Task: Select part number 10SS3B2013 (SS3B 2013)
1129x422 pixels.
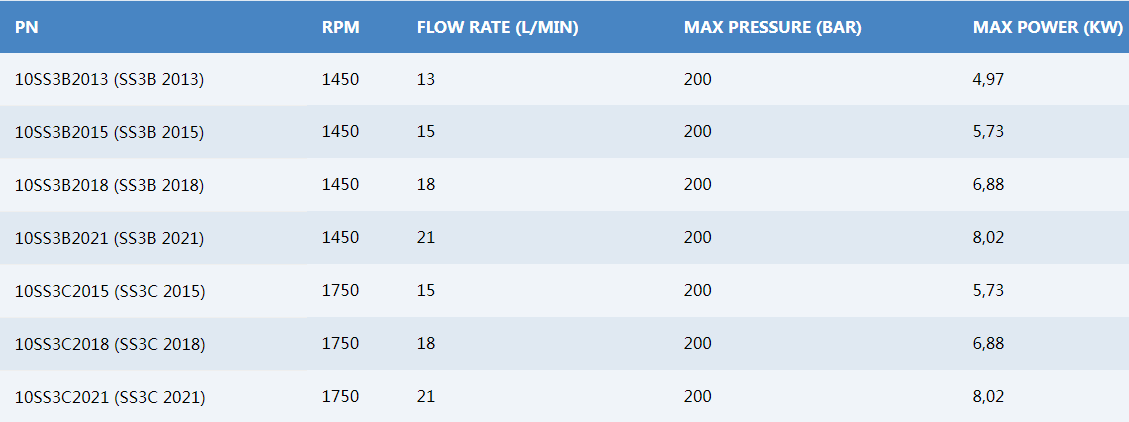Action: click(x=109, y=79)
